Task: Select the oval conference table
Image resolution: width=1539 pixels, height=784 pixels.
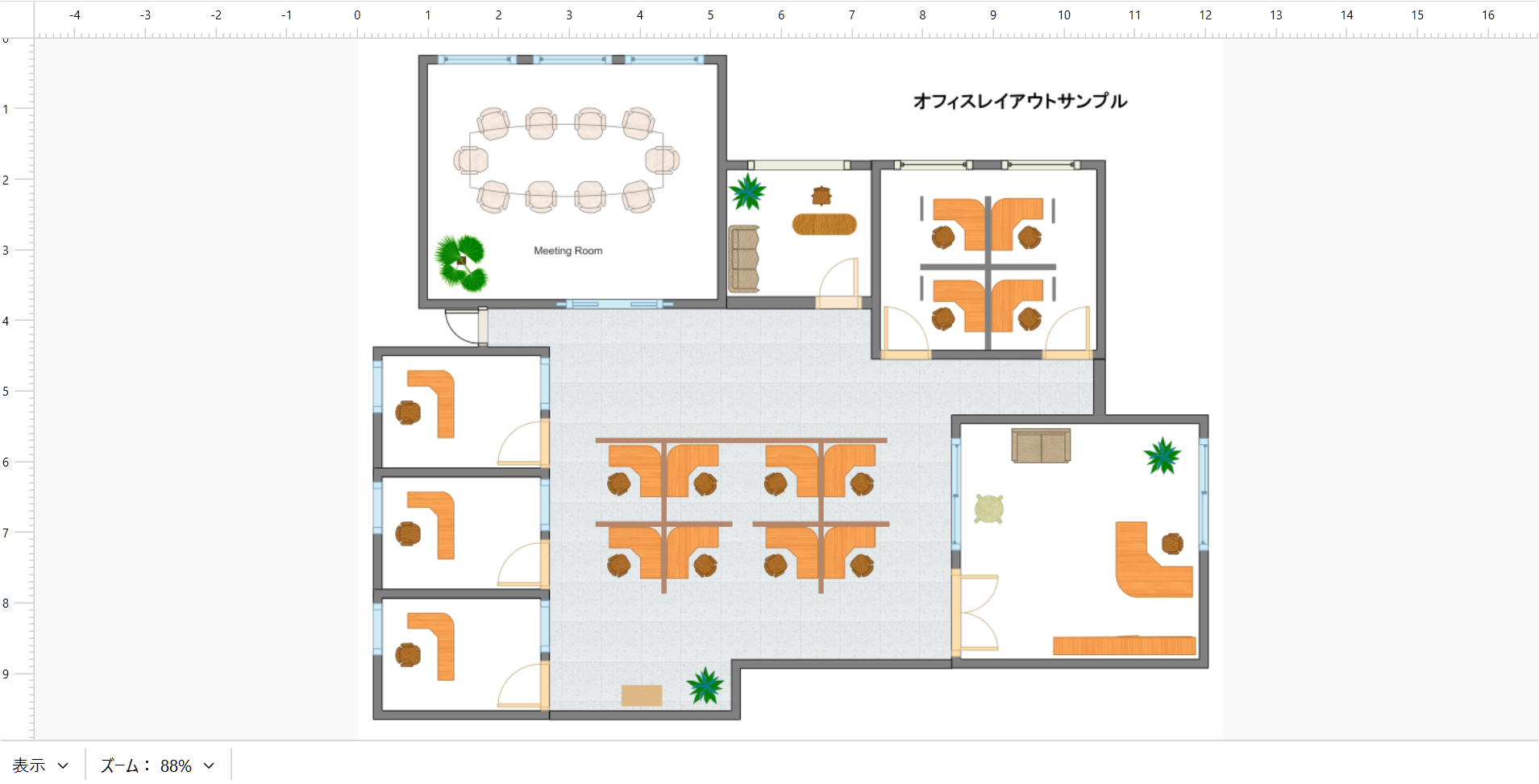Action: pos(566,160)
